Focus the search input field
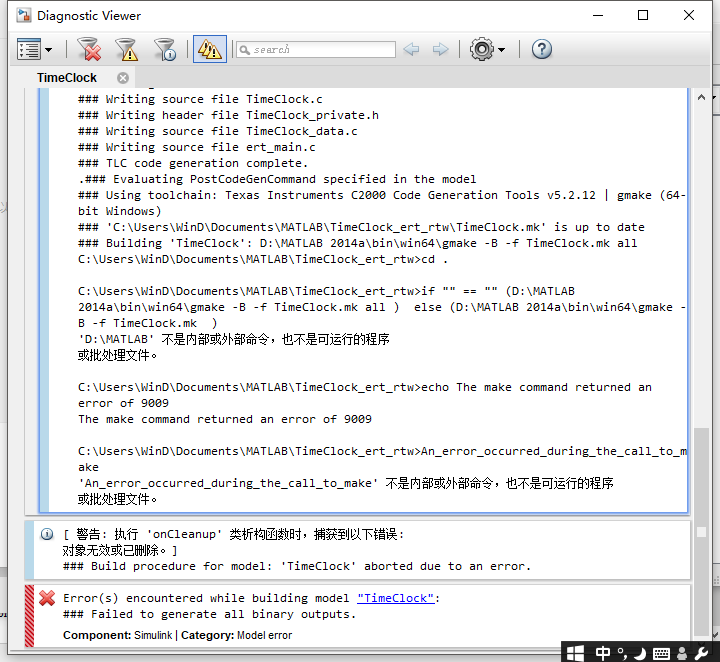Viewport: 720px width, 662px height. (316, 49)
